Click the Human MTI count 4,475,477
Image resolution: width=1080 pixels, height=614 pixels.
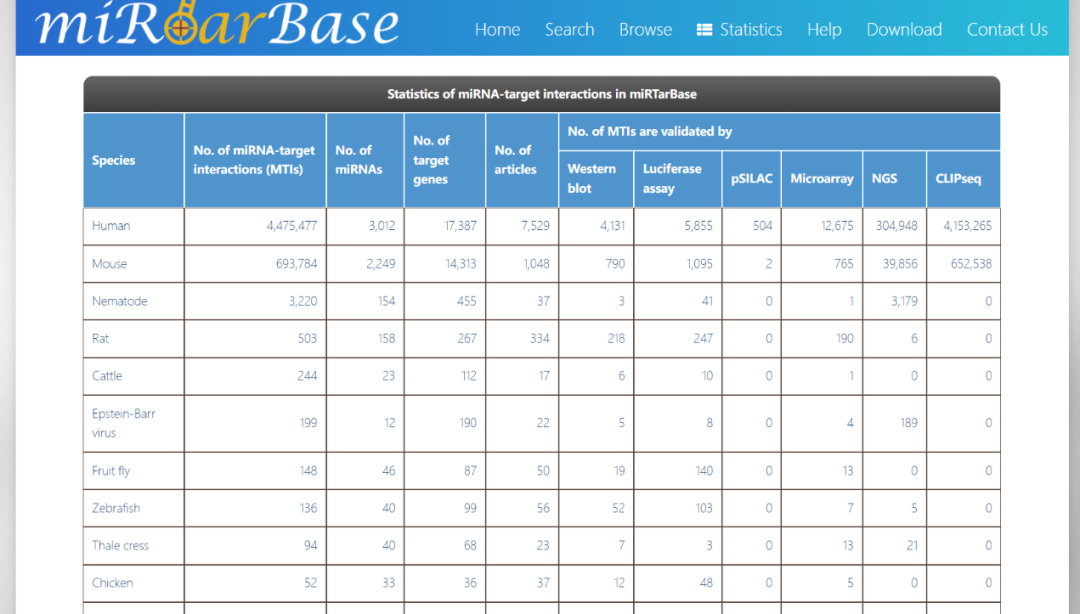click(291, 226)
